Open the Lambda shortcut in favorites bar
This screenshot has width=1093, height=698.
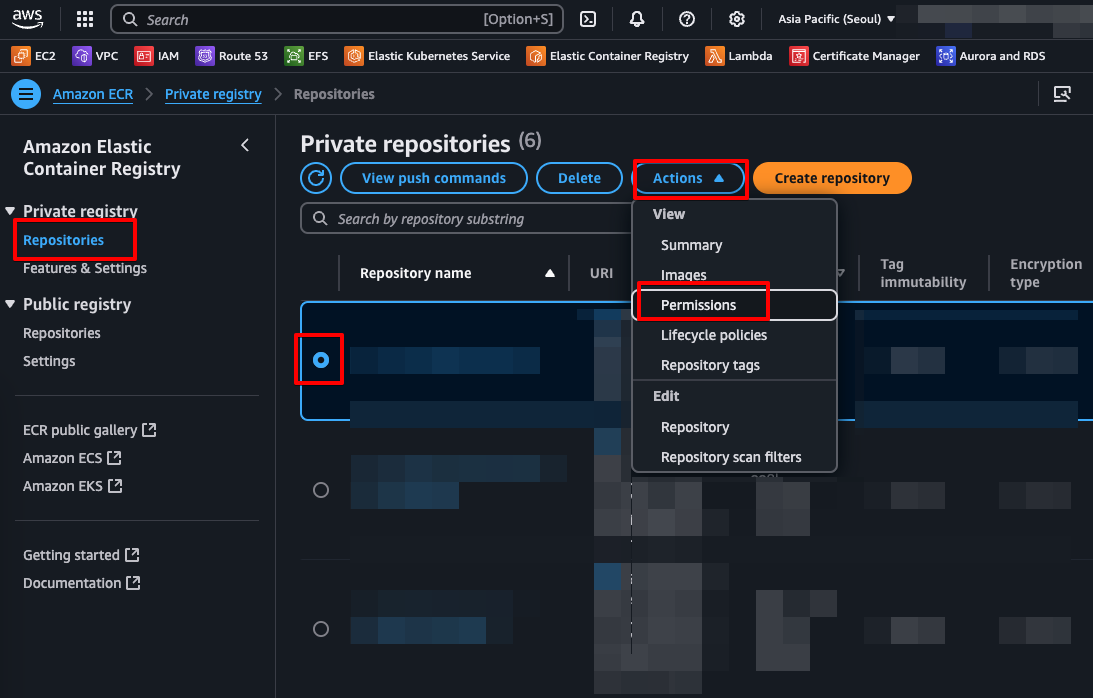pyautogui.click(x=739, y=56)
